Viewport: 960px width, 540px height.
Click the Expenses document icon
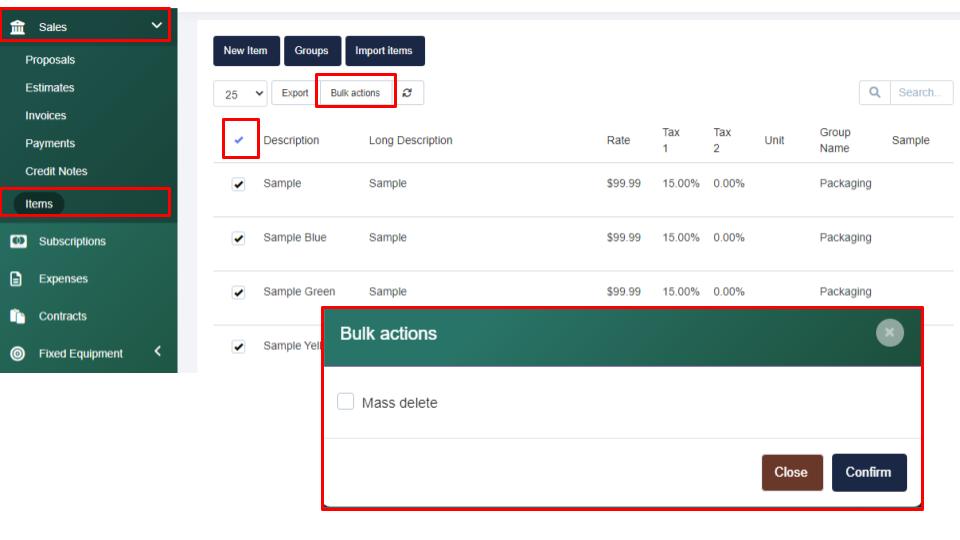[17, 279]
